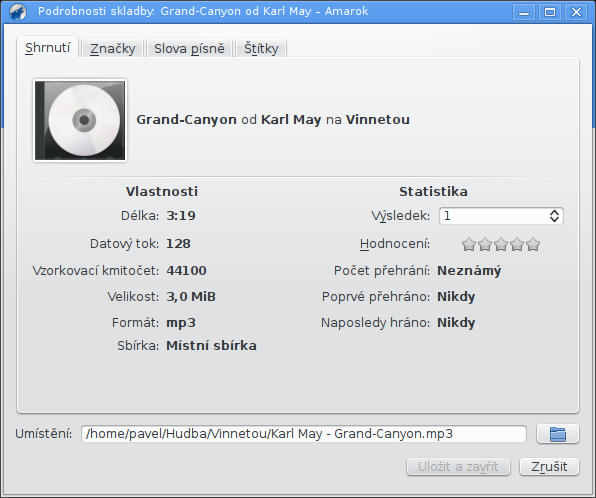Open the Štítky tab
The width and height of the screenshot is (596, 498).
click(x=261, y=48)
